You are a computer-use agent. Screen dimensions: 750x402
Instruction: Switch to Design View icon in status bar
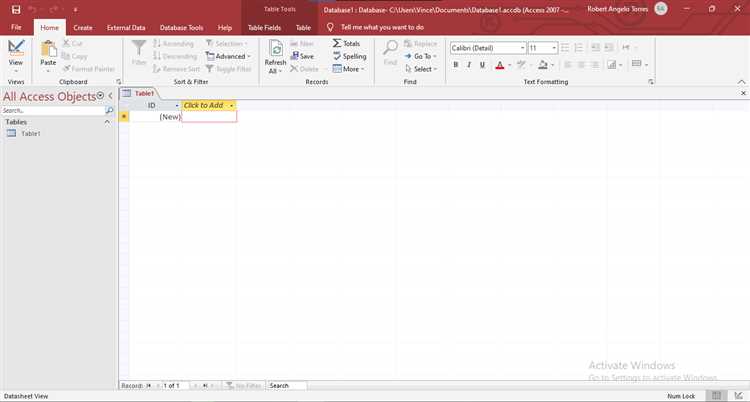pos(739,396)
